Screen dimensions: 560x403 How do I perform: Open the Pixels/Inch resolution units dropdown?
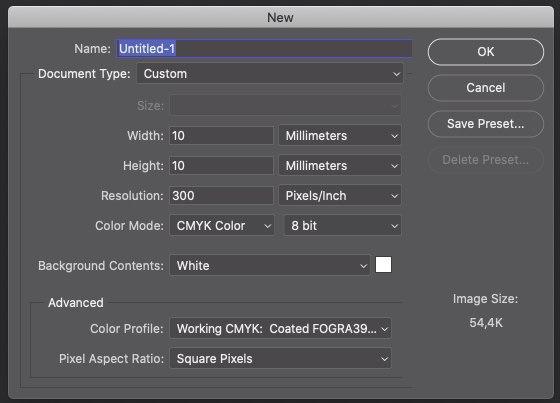click(x=340, y=196)
